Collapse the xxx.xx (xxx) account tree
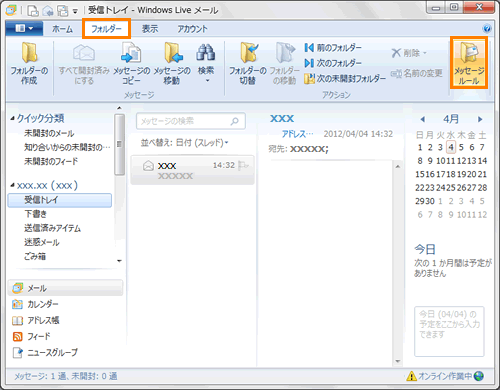The width and height of the screenshot is (500, 390). (x=12, y=185)
